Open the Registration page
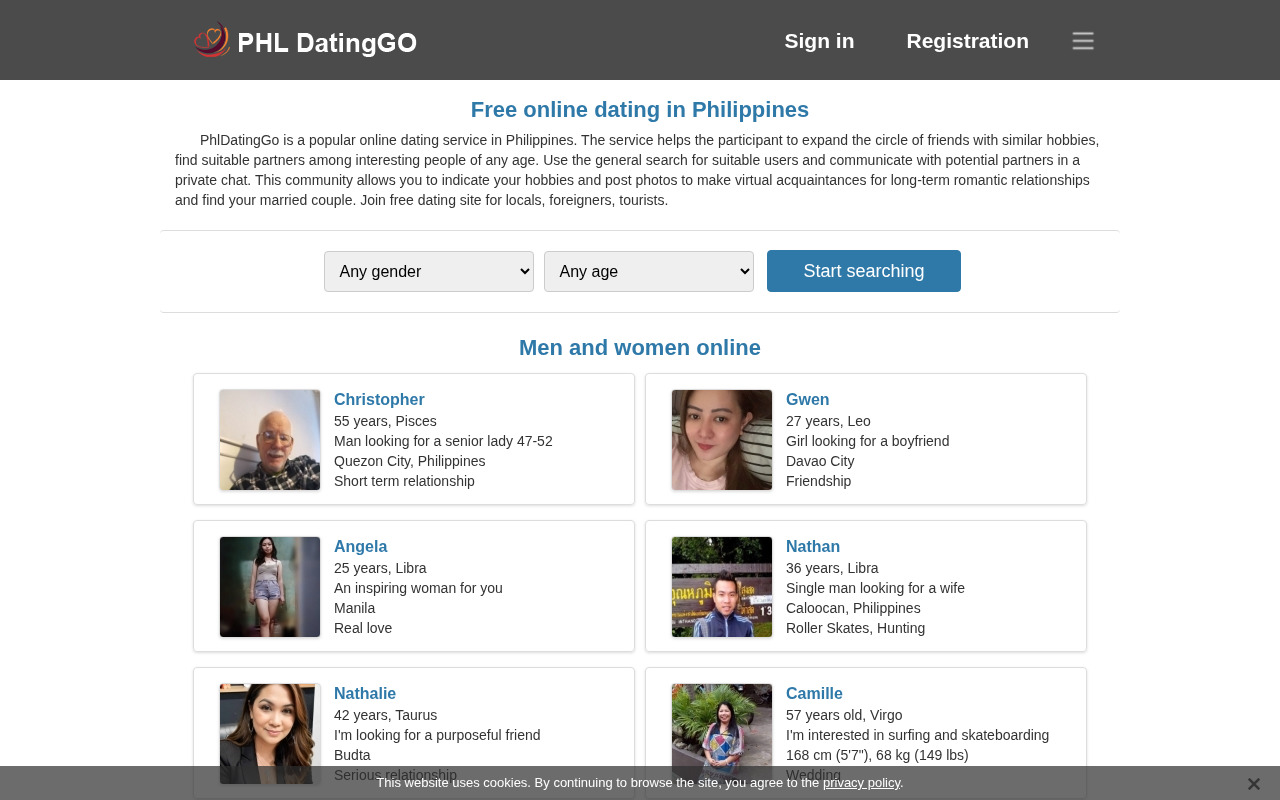The width and height of the screenshot is (1280, 800). [967, 41]
